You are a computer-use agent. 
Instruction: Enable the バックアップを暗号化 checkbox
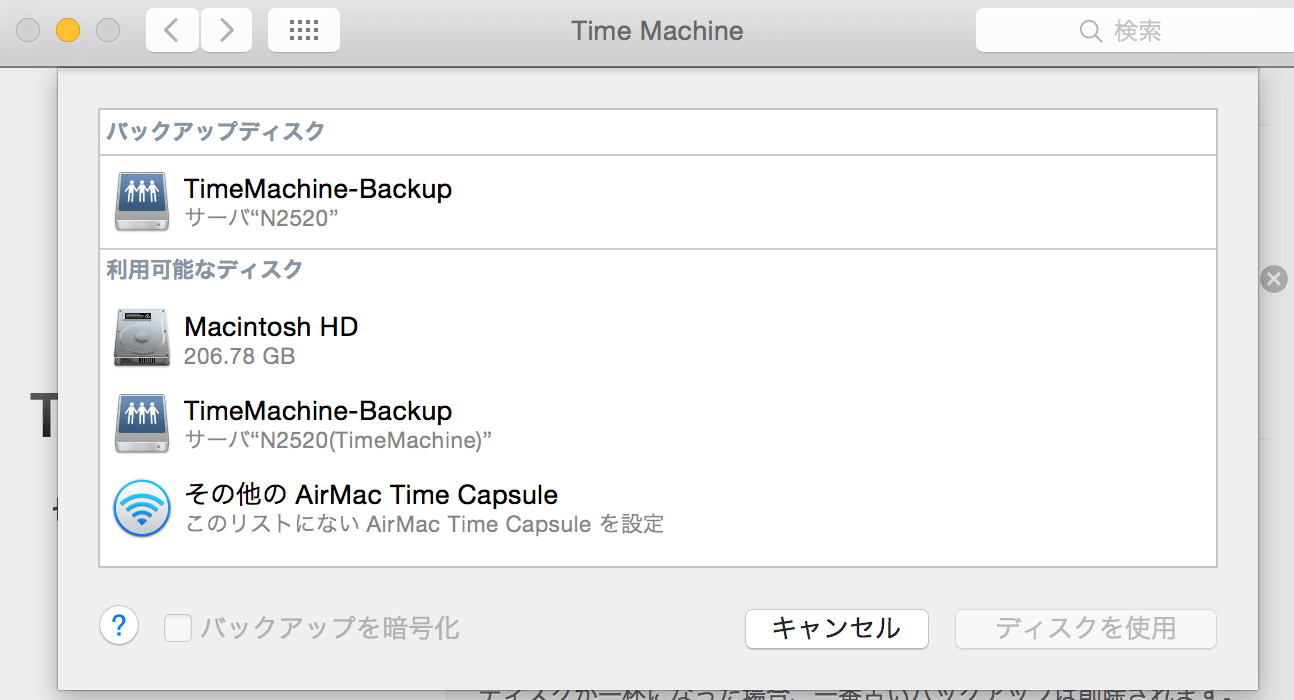click(178, 628)
